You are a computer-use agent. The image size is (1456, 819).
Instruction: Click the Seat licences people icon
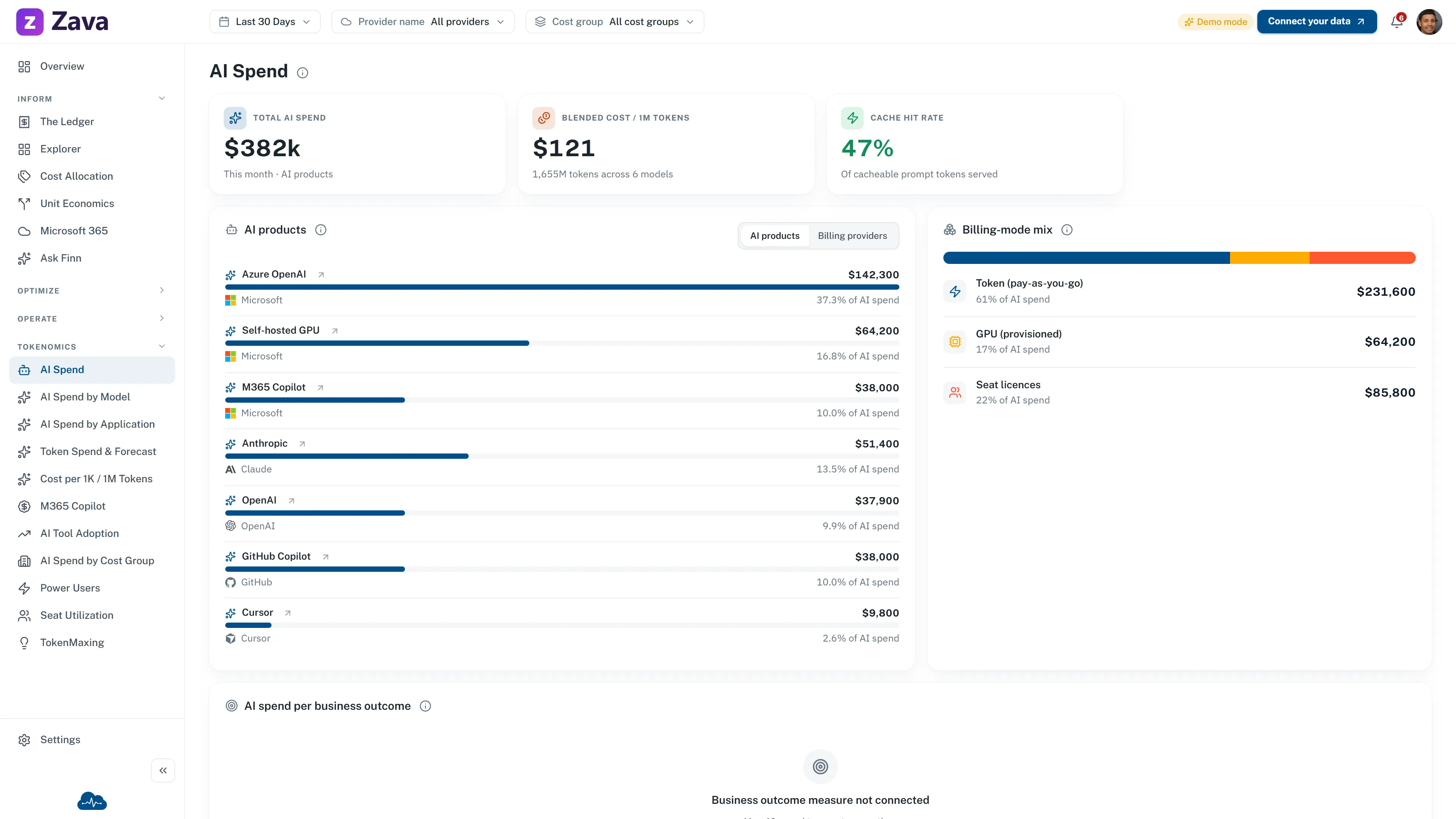955,392
